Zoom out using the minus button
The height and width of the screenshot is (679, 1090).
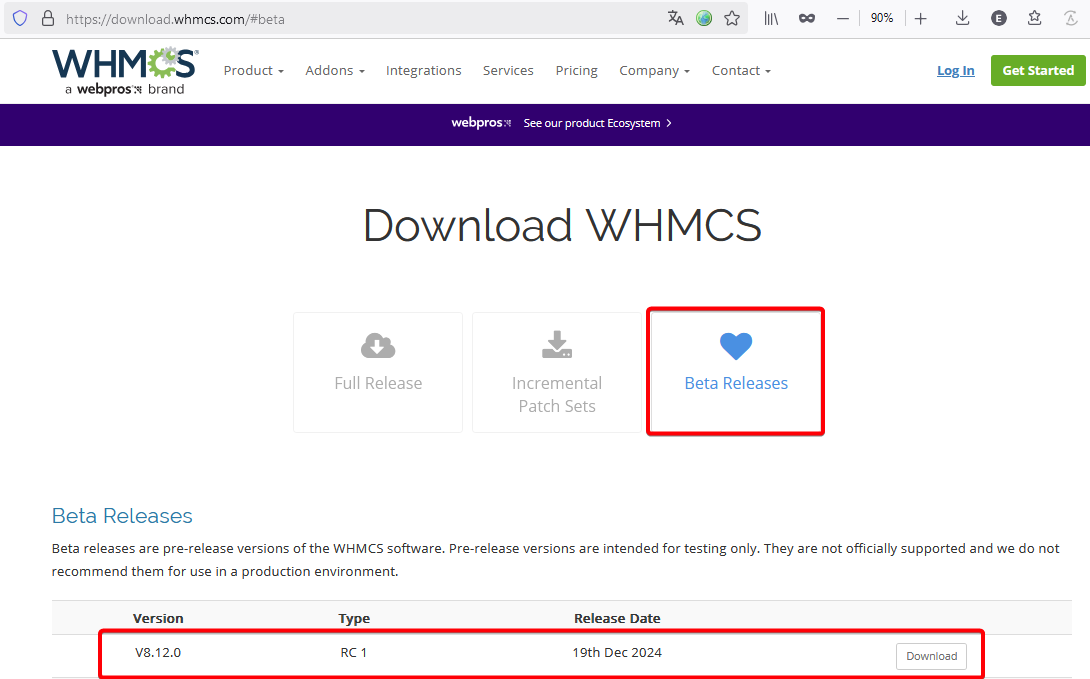(843, 19)
